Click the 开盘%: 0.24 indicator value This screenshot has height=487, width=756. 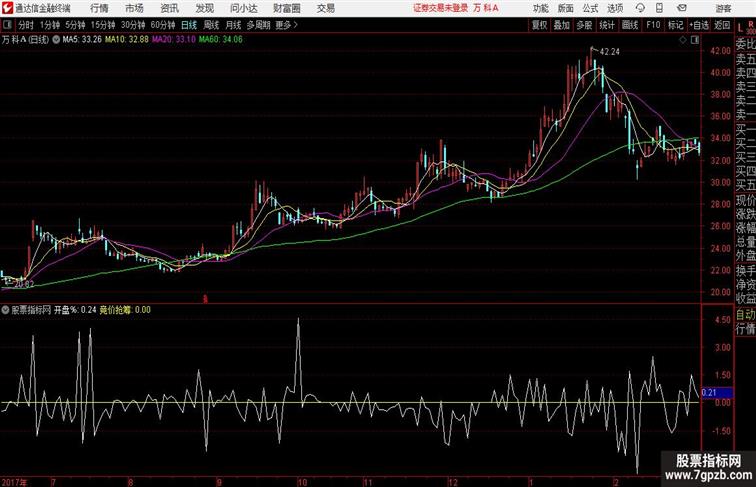coord(75,310)
